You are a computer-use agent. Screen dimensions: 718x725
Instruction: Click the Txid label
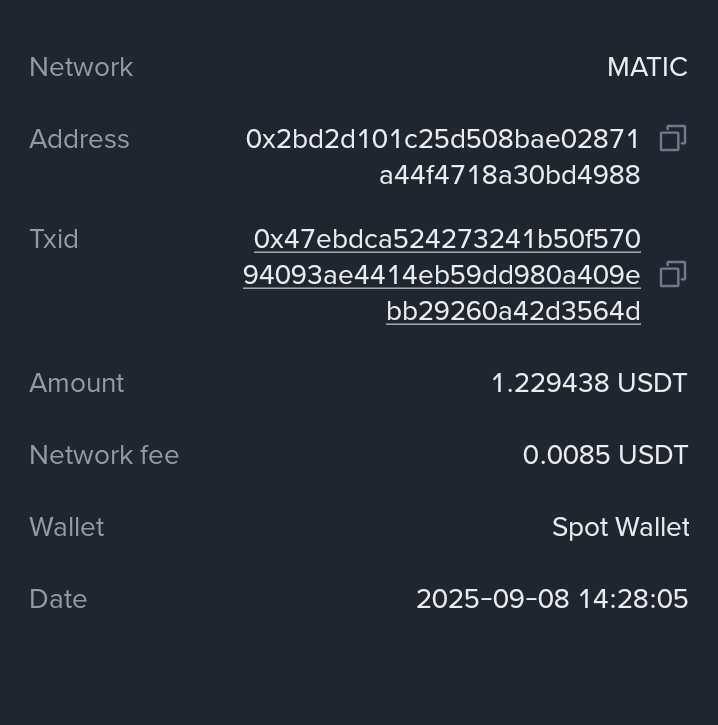point(54,239)
